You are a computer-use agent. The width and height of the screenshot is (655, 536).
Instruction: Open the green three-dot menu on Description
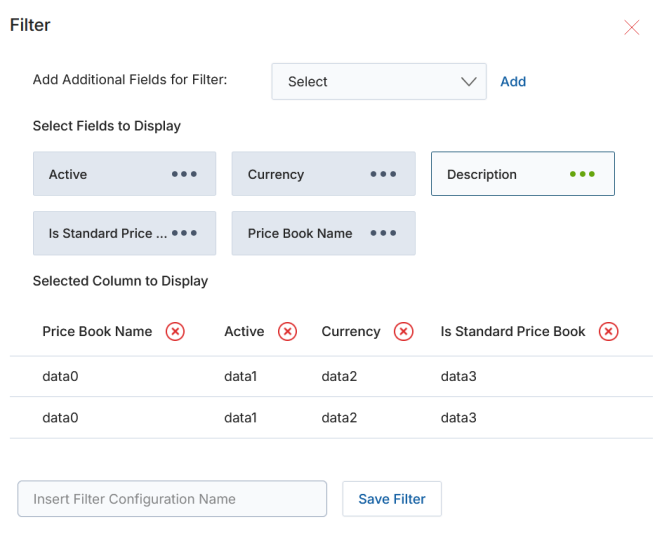582,174
